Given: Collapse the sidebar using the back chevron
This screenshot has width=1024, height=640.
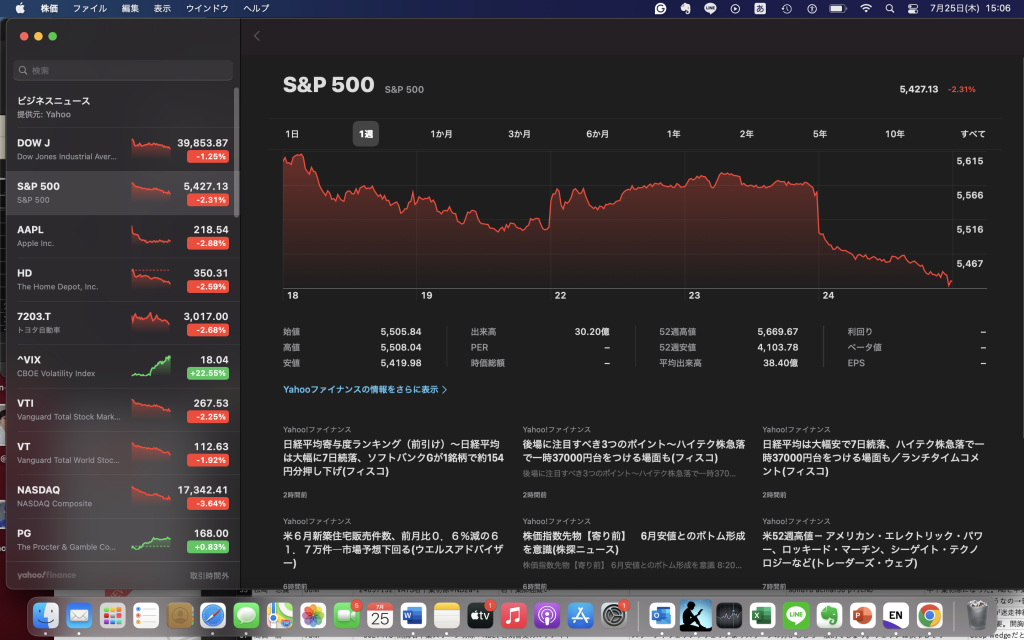Looking at the screenshot, I should [x=256, y=34].
